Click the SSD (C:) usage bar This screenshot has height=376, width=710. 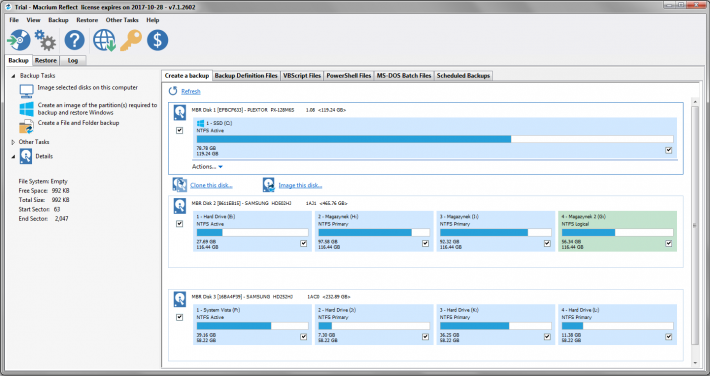coord(435,139)
